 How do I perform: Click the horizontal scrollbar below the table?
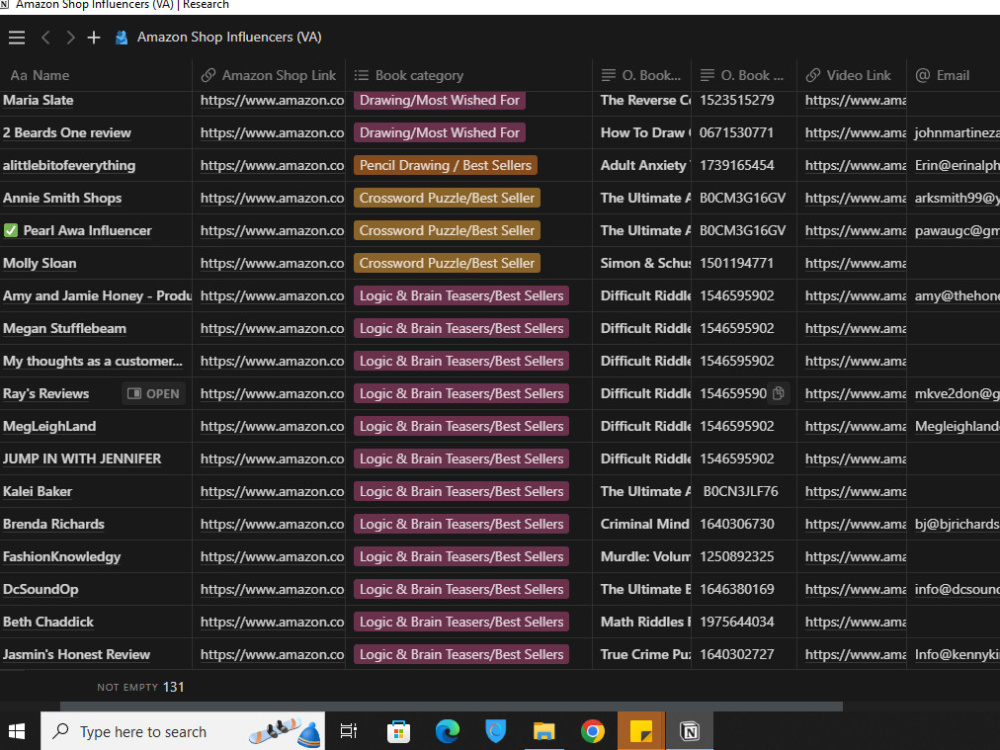coord(452,706)
